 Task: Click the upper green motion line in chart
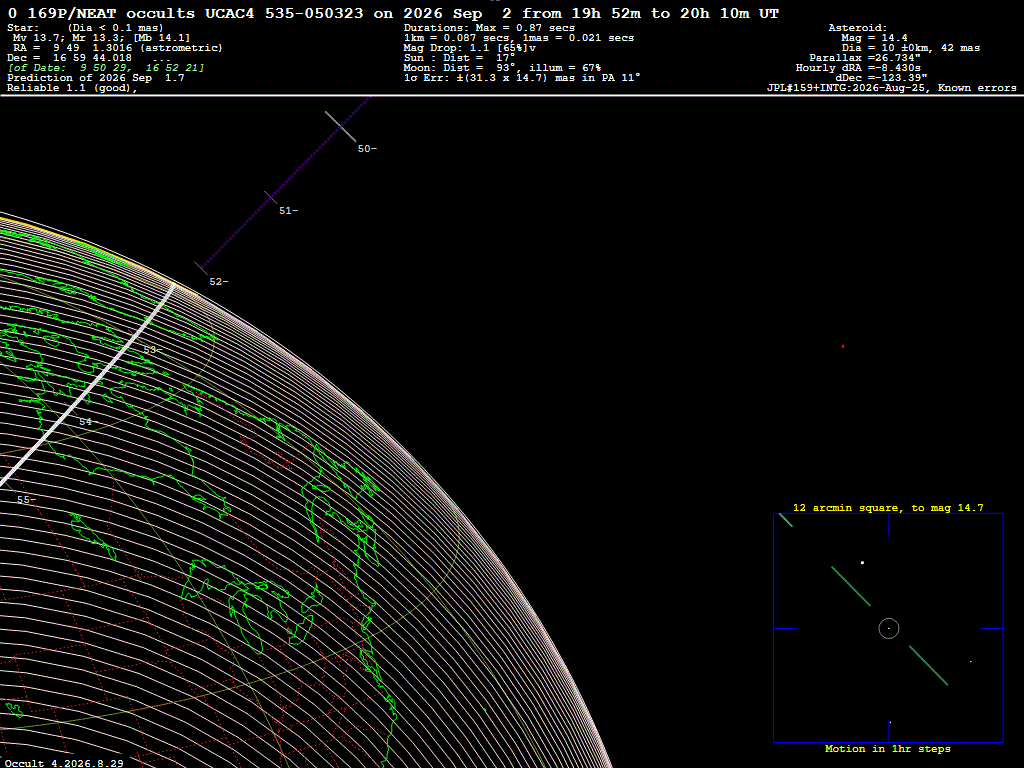(x=851, y=586)
